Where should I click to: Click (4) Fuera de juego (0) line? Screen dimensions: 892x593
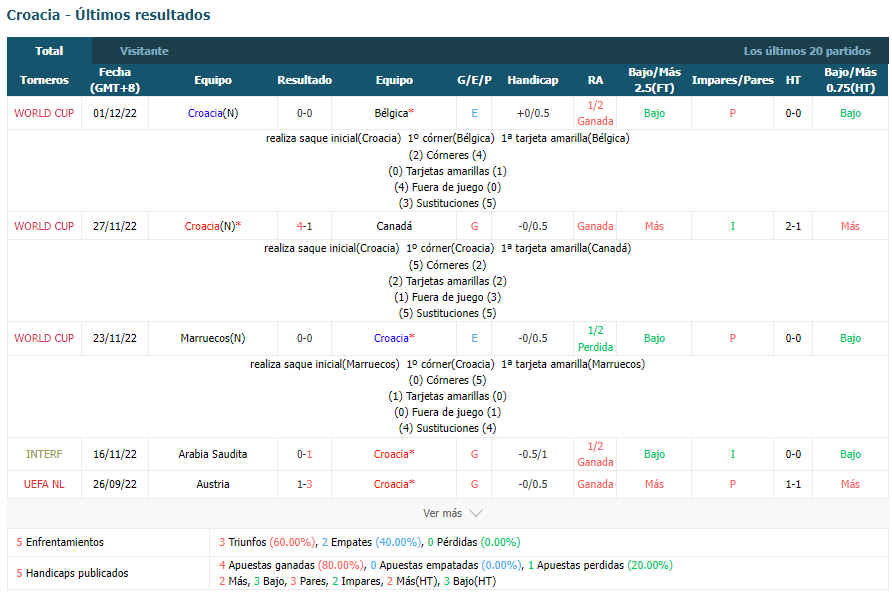pyautogui.click(x=447, y=187)
